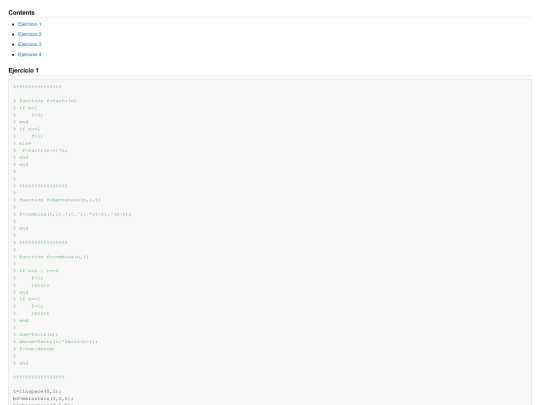Click the 'denom=factr(i)*factr(n-i);' line

55,342
